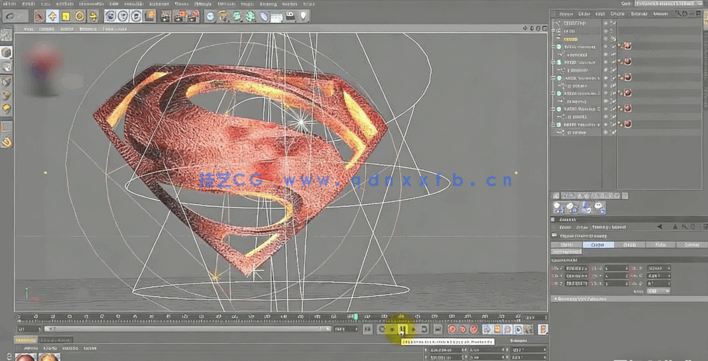This screenshot has height=361, width=708.
Task: Render to Picture Viewer
Action: (x=179, y=17)
